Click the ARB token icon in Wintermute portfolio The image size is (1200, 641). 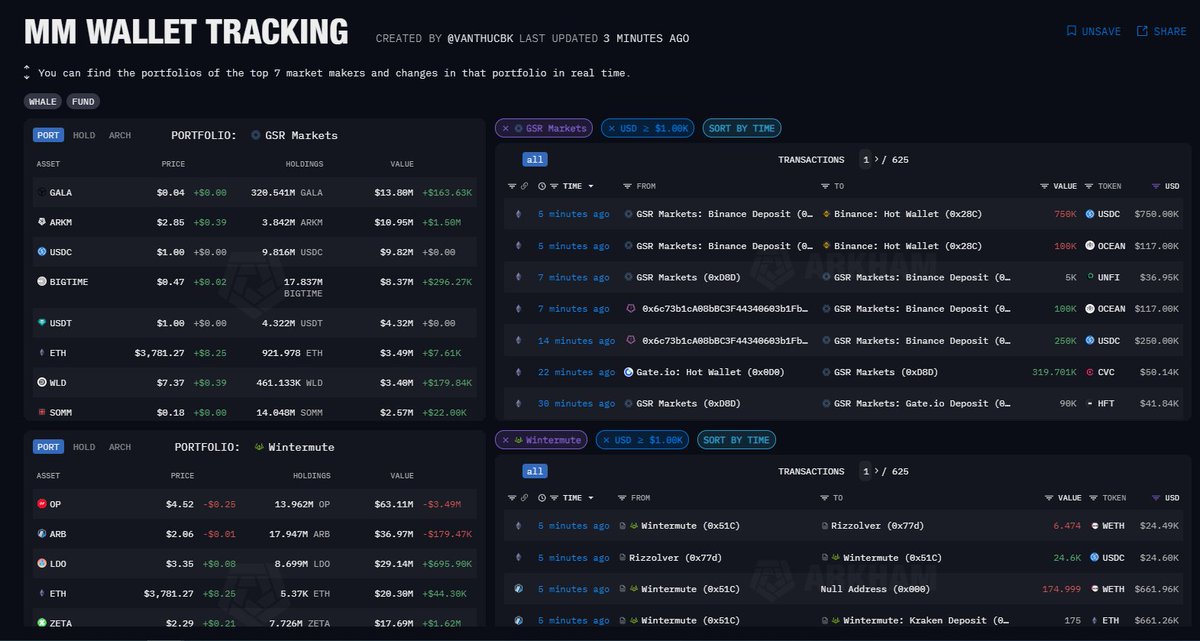41,534
